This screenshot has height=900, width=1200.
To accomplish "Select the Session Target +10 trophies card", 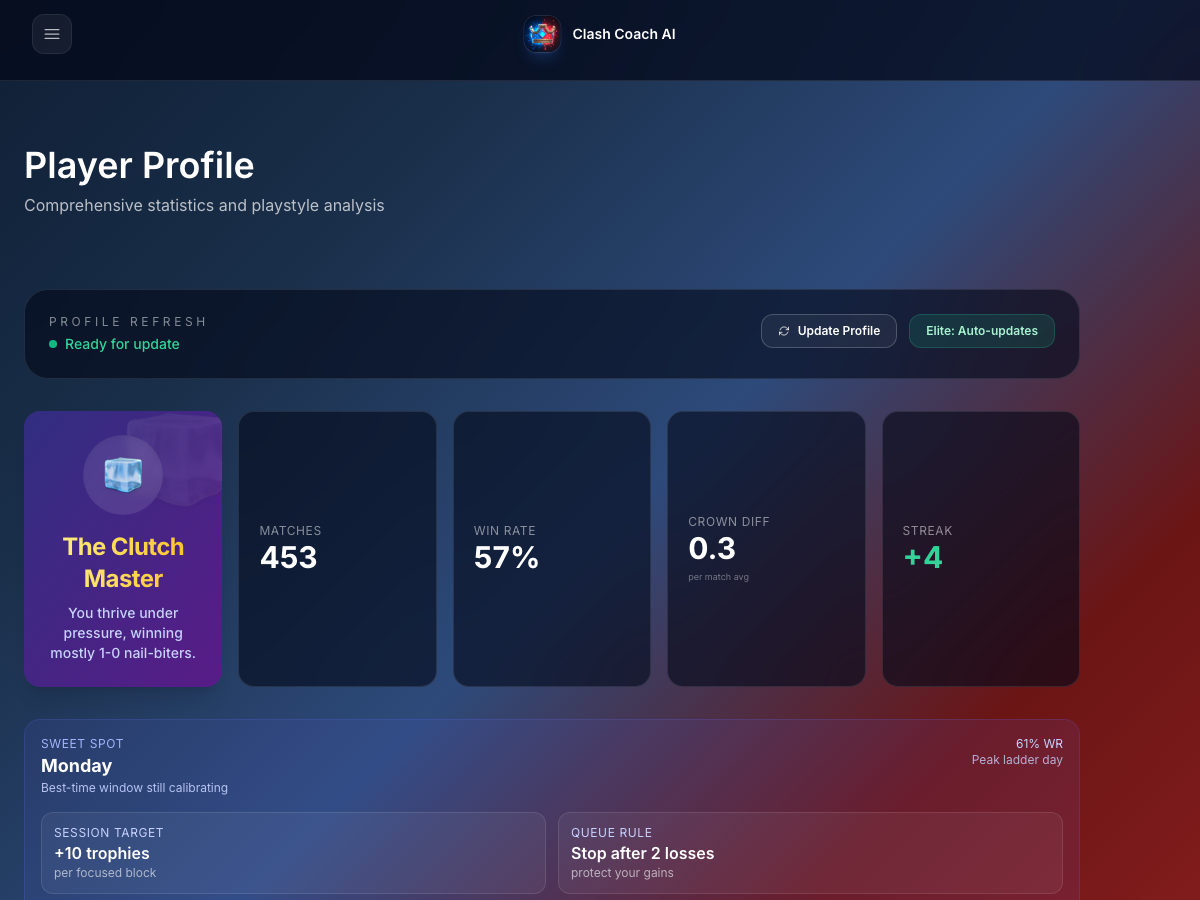I will click(x=293, y=852).
